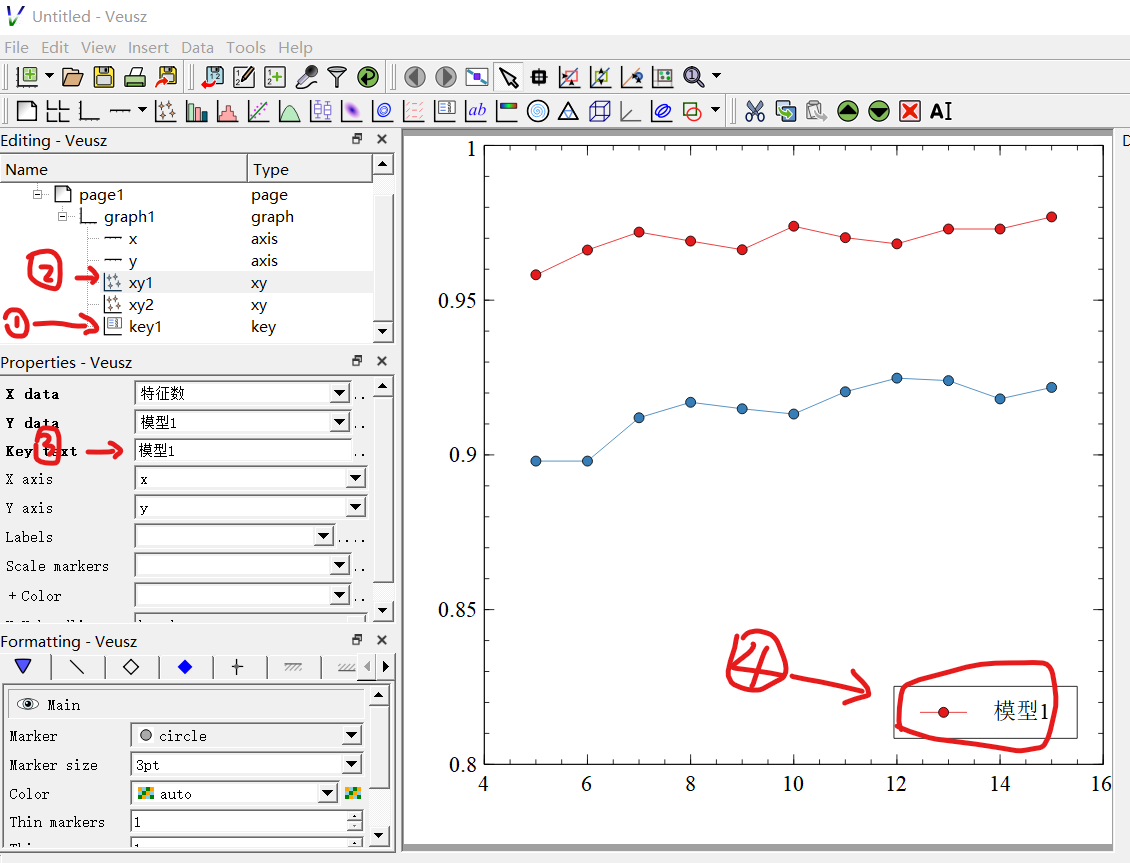Add a histogram fit widget
1130x863 pixels.
(228, 111)
